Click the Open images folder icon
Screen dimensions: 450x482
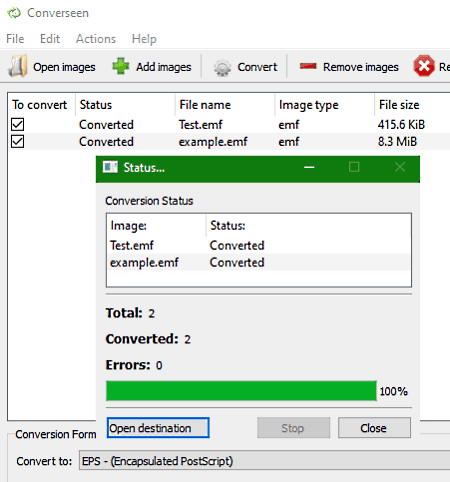(x=18, y=66)
